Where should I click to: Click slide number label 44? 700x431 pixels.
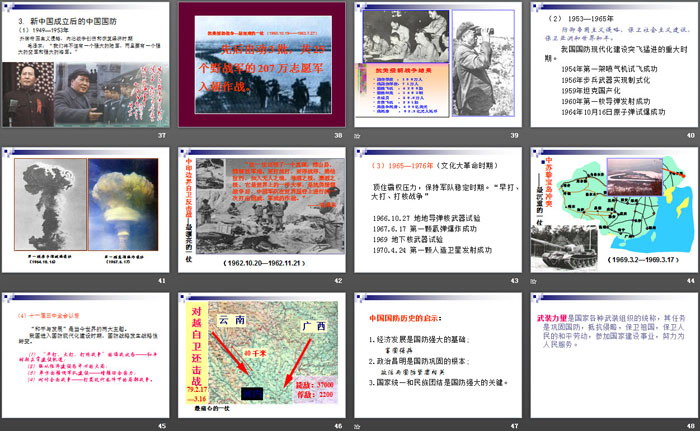click(x=691, y=280)
